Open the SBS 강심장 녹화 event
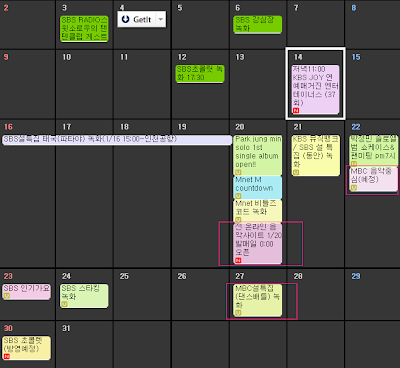This screenshot has height=368, width=400. pyautogui.click(x=258, y=24)
